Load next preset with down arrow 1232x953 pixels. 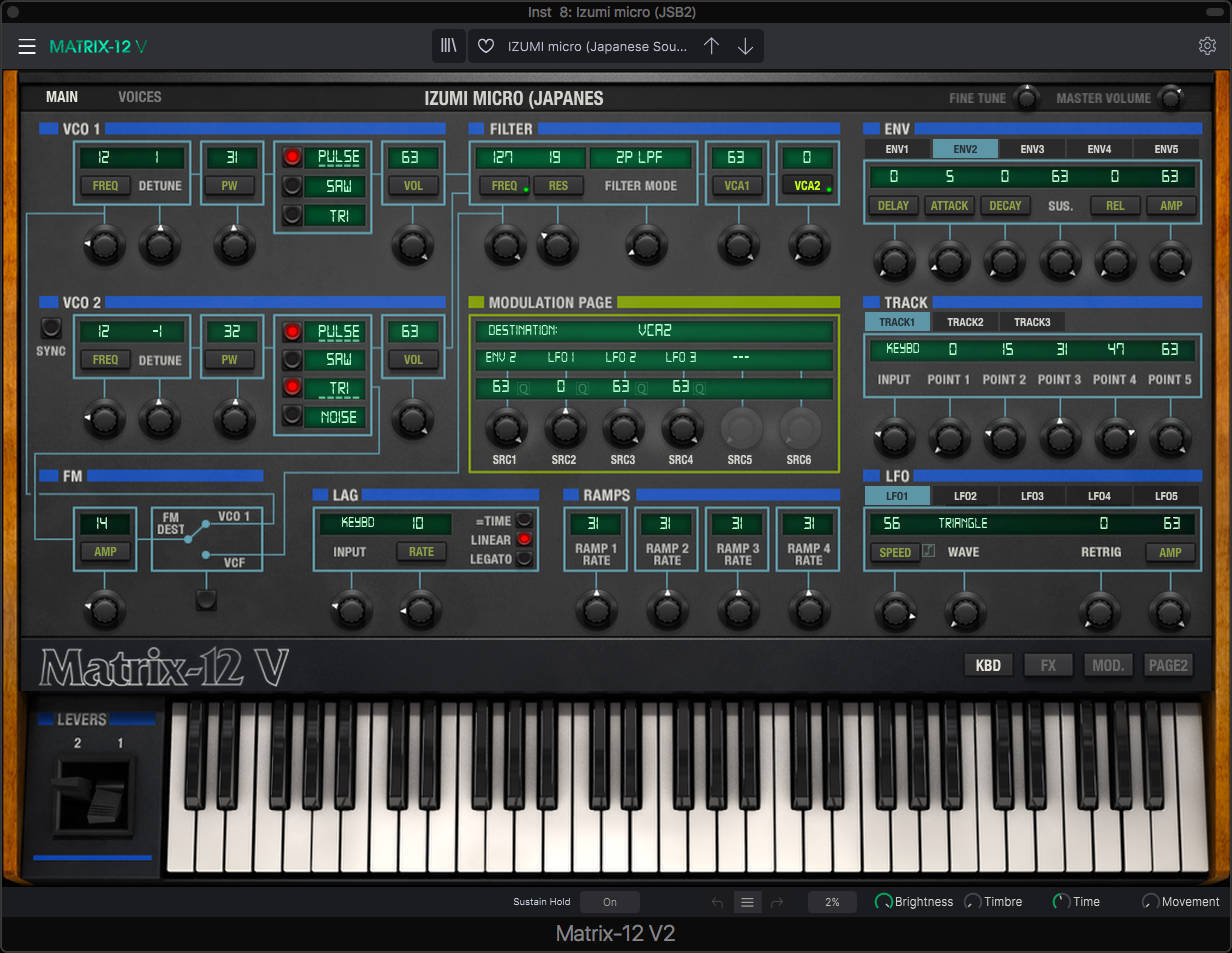[745, 46]
